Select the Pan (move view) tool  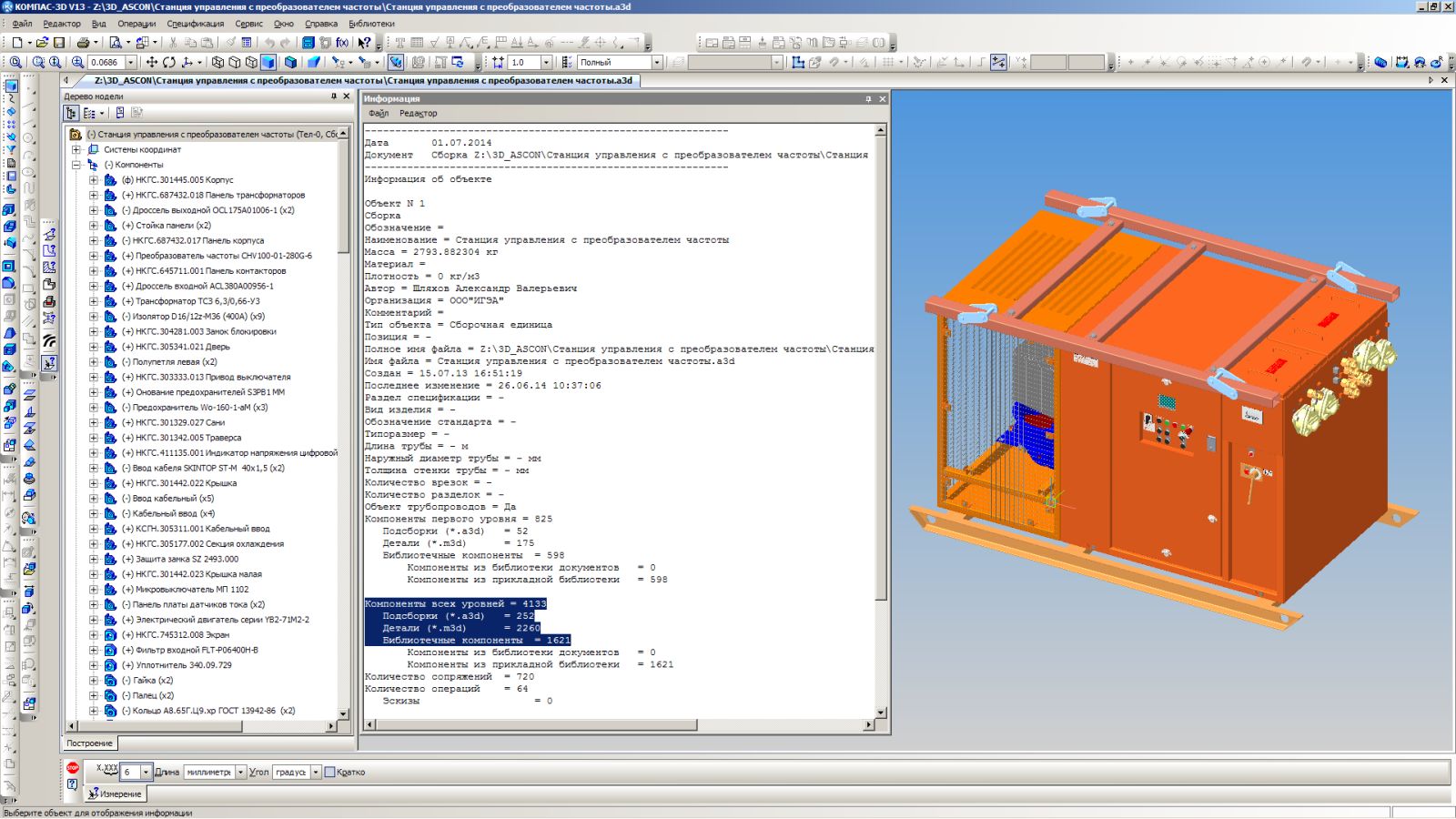point(152,62)
